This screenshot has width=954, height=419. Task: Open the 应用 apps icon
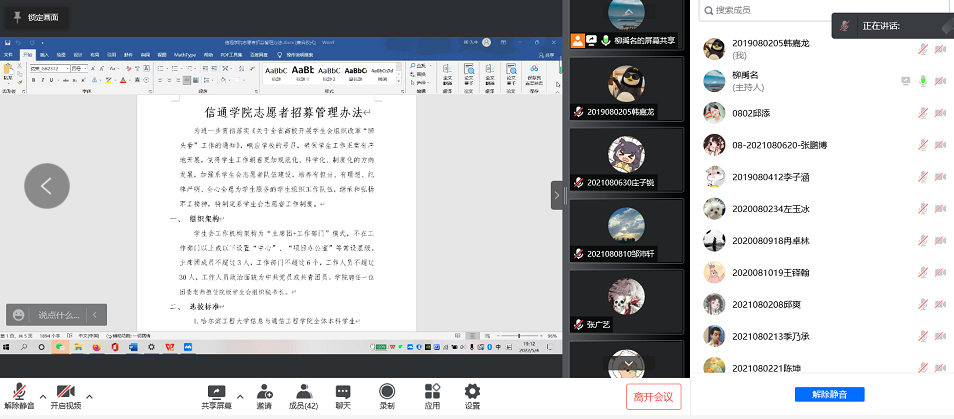click(432, 392)
